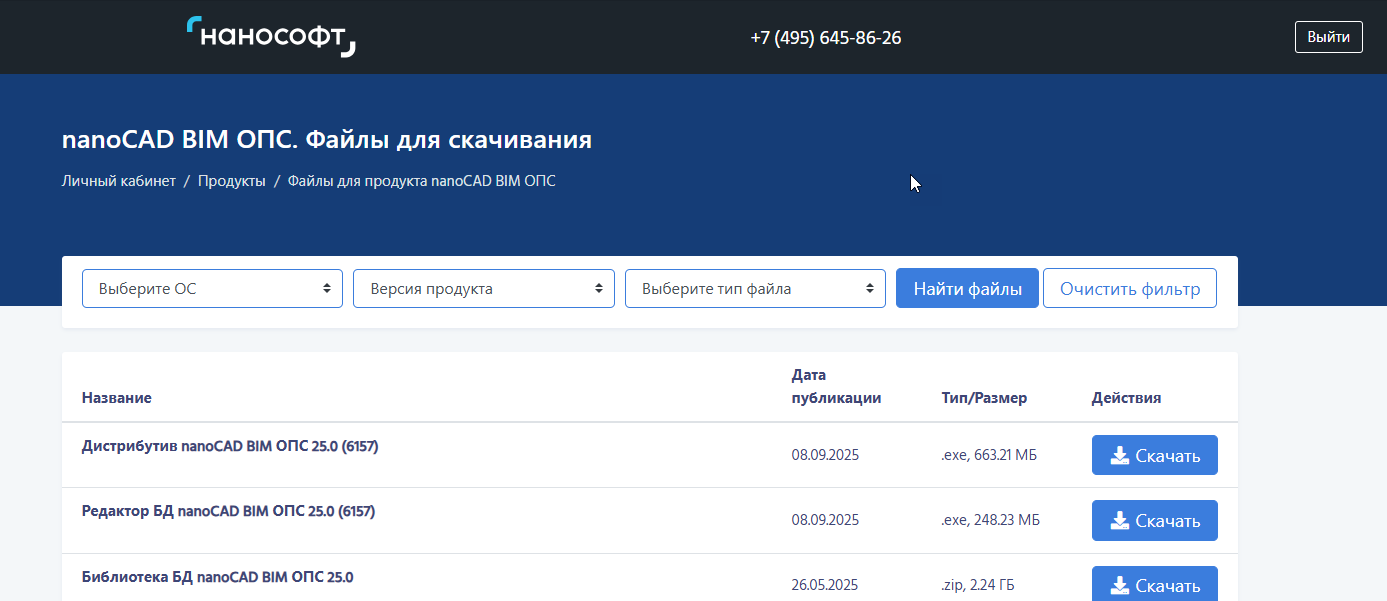Viewport: 1387px width, 601px height.
Task: Click the phone number +7 (495) 645-86-26
Action: (825, 38)
